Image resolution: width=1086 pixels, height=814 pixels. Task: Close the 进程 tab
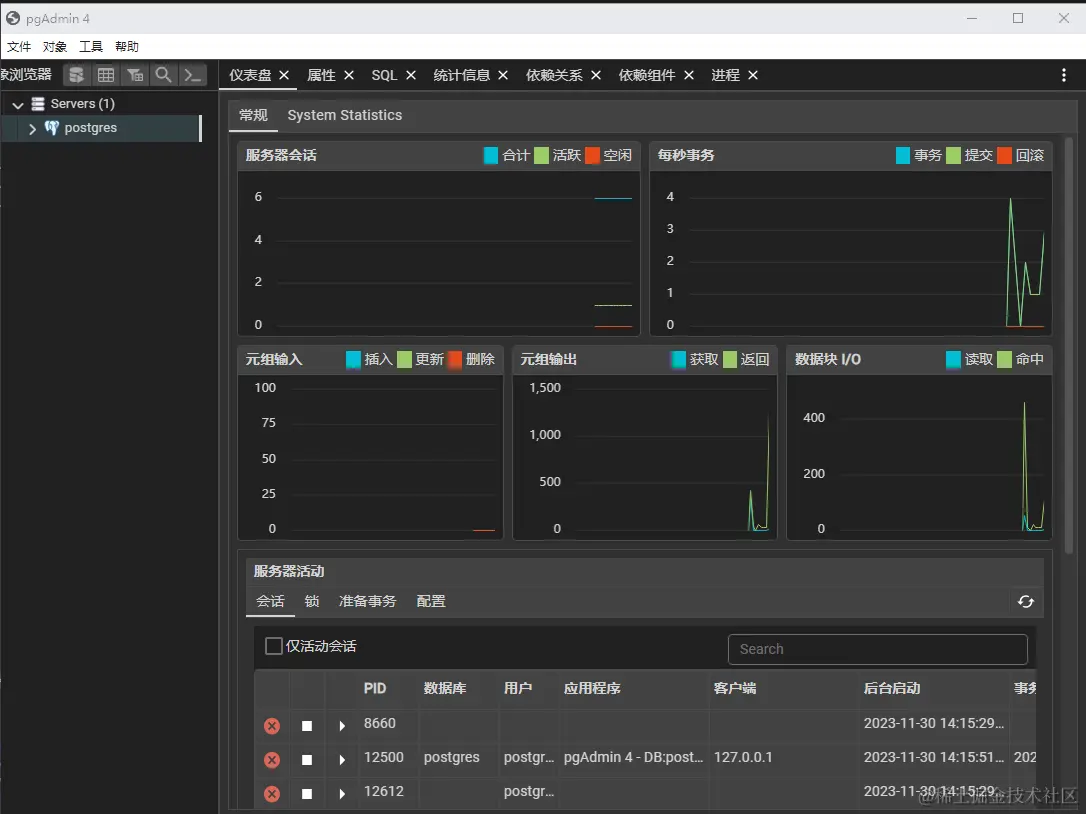(753, 75)
